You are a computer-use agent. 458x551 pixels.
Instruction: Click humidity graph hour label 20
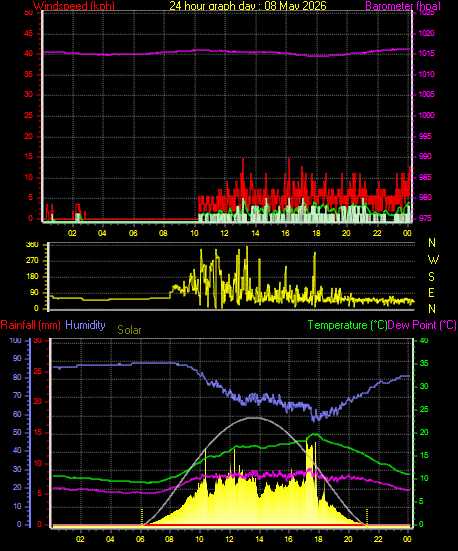pyautogui.click(x=348, y=539)
